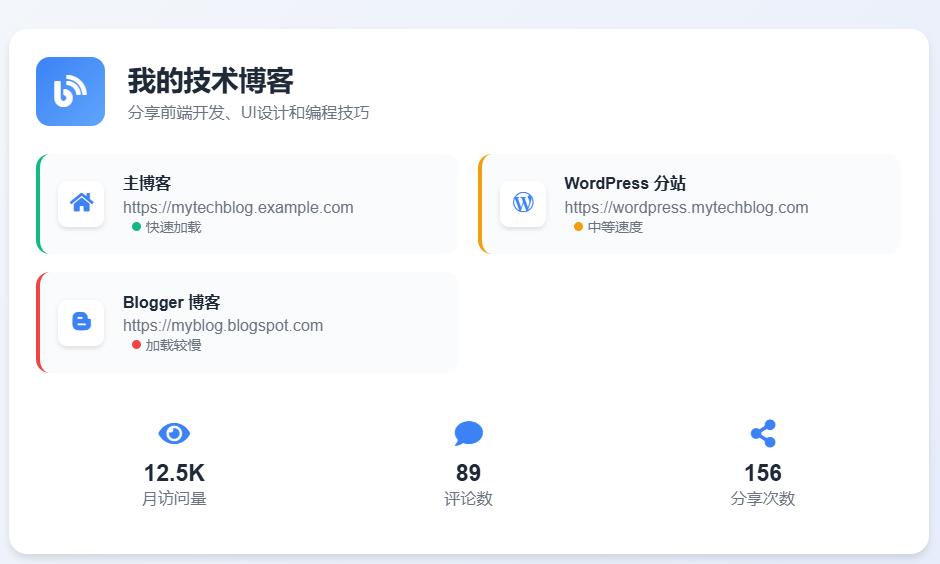The width and height of the screenshot is (940, 564).
Task: Click the 评论数 stat label
Action: 468,498
